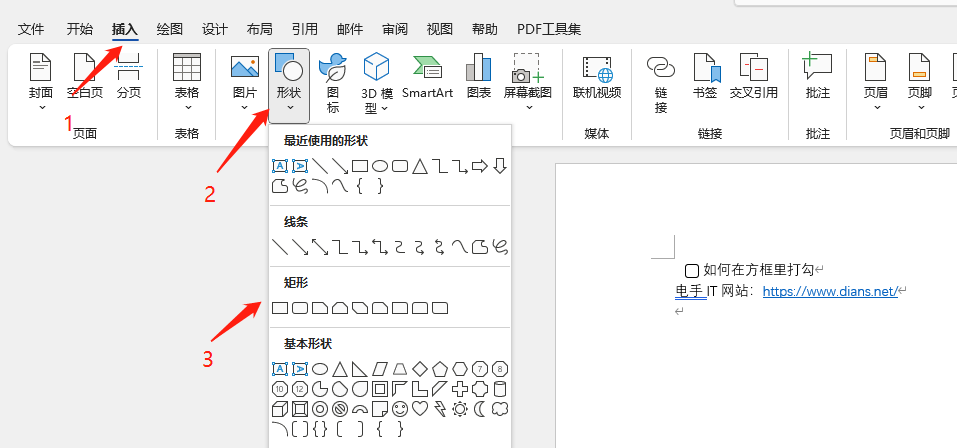957x448 pixels.
Task: Select the lightning bolt shape
Action: (439, 409)
